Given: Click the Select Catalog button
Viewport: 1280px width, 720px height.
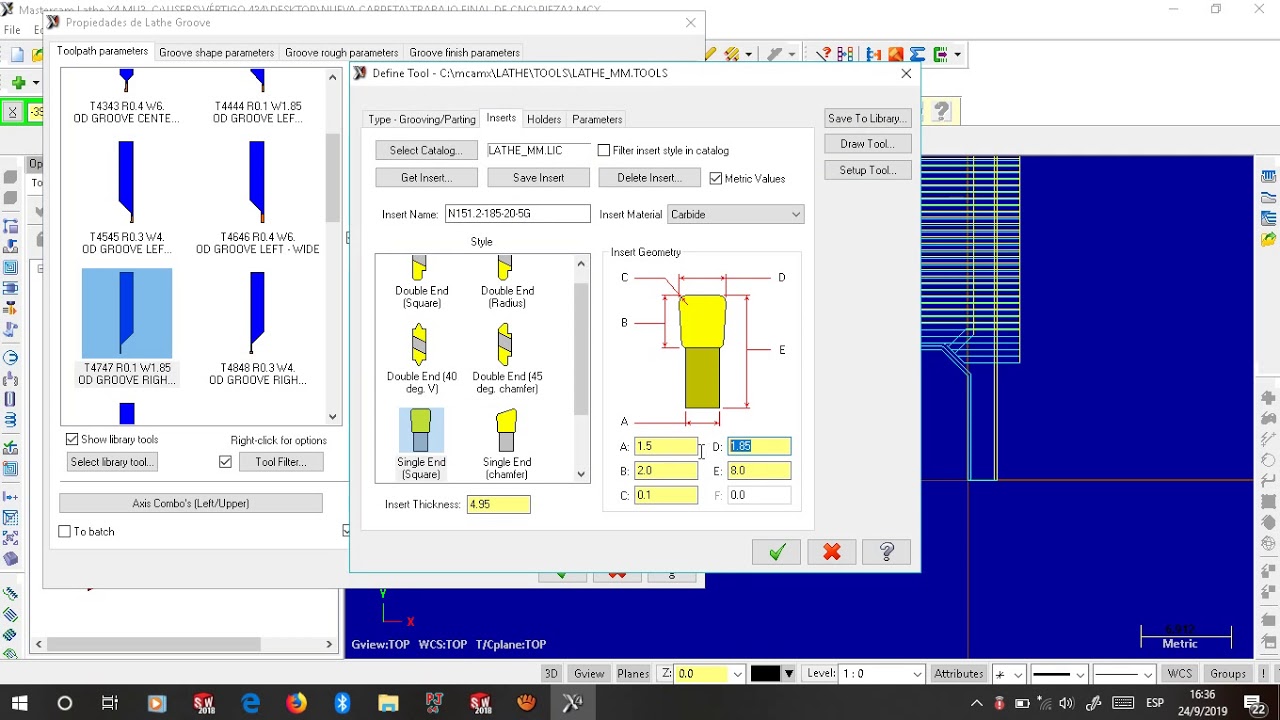Looking at the screenshot, I should point(426,150).
